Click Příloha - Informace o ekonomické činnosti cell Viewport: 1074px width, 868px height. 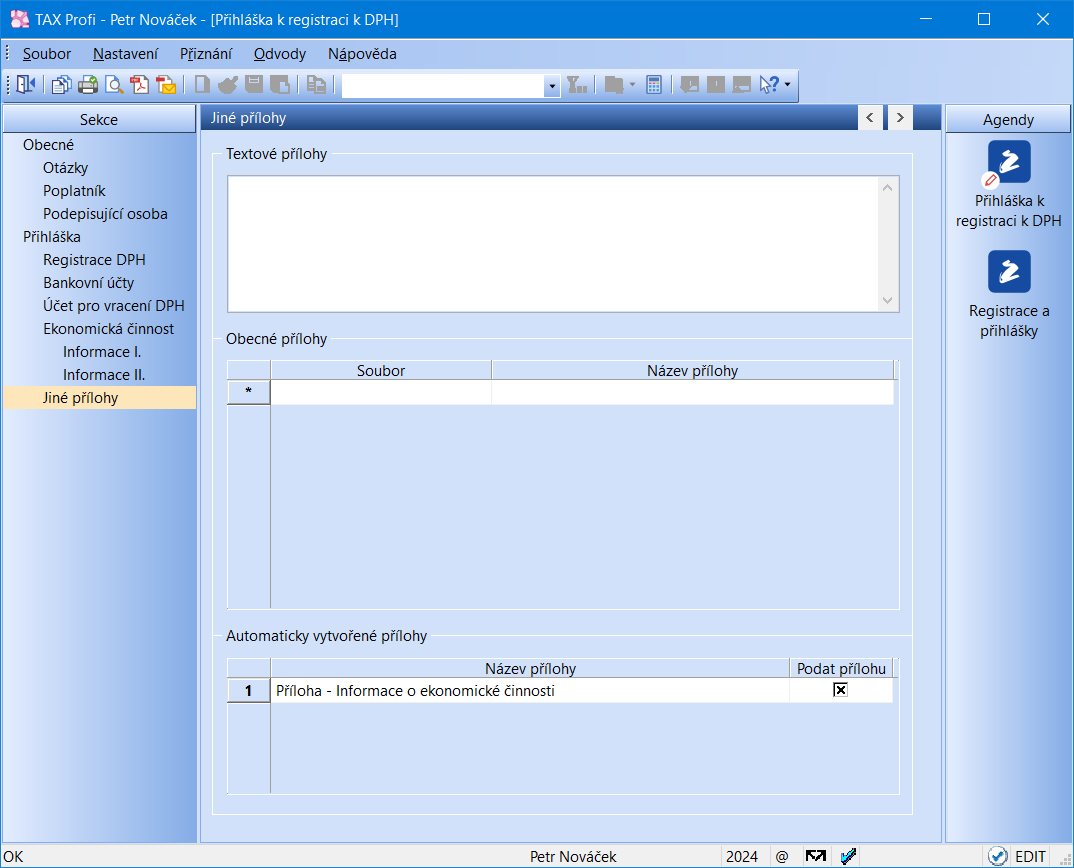click(530, 691)
